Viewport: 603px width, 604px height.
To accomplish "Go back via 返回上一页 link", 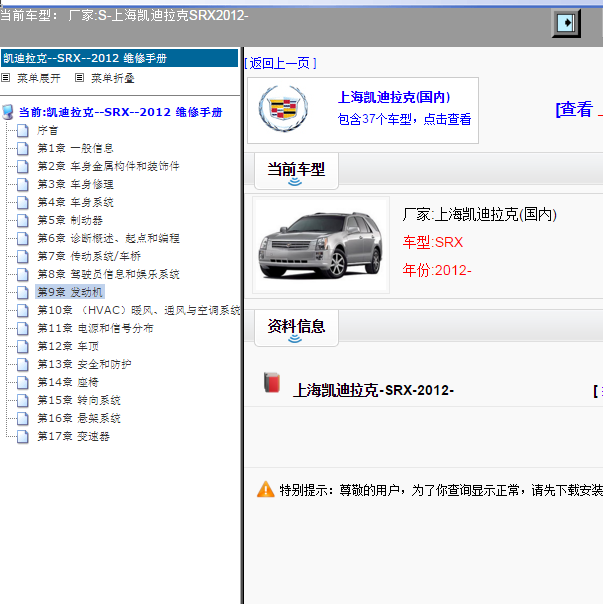I will coord(281,63).
